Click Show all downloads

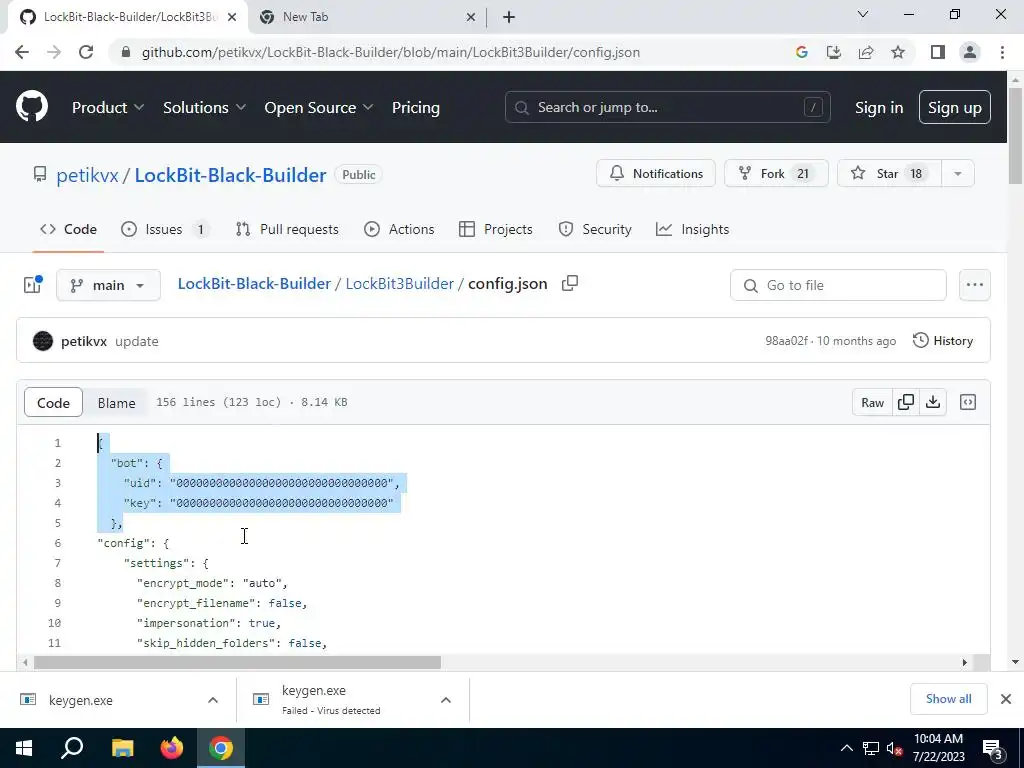[948, 699]
